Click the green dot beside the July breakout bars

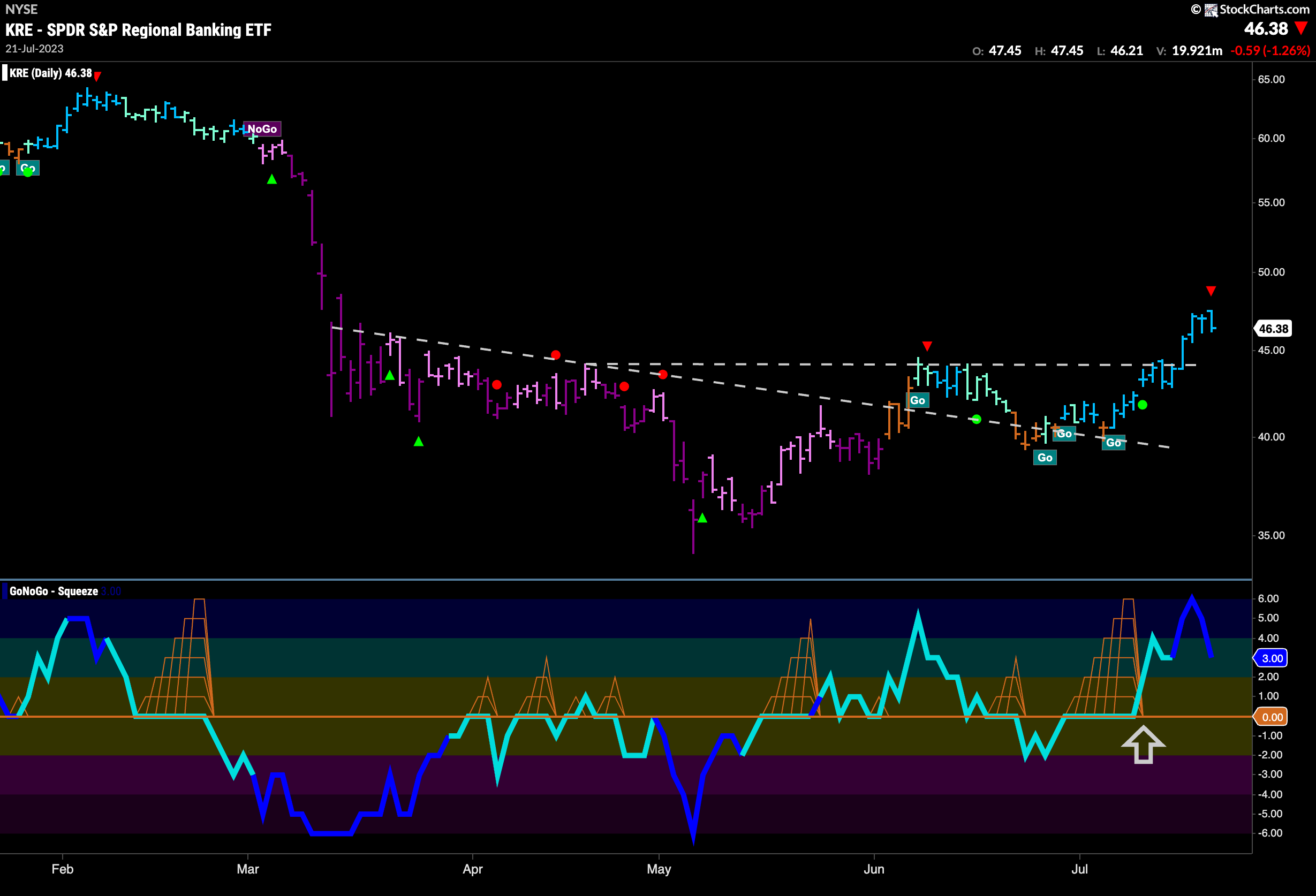click(1143, 405)
